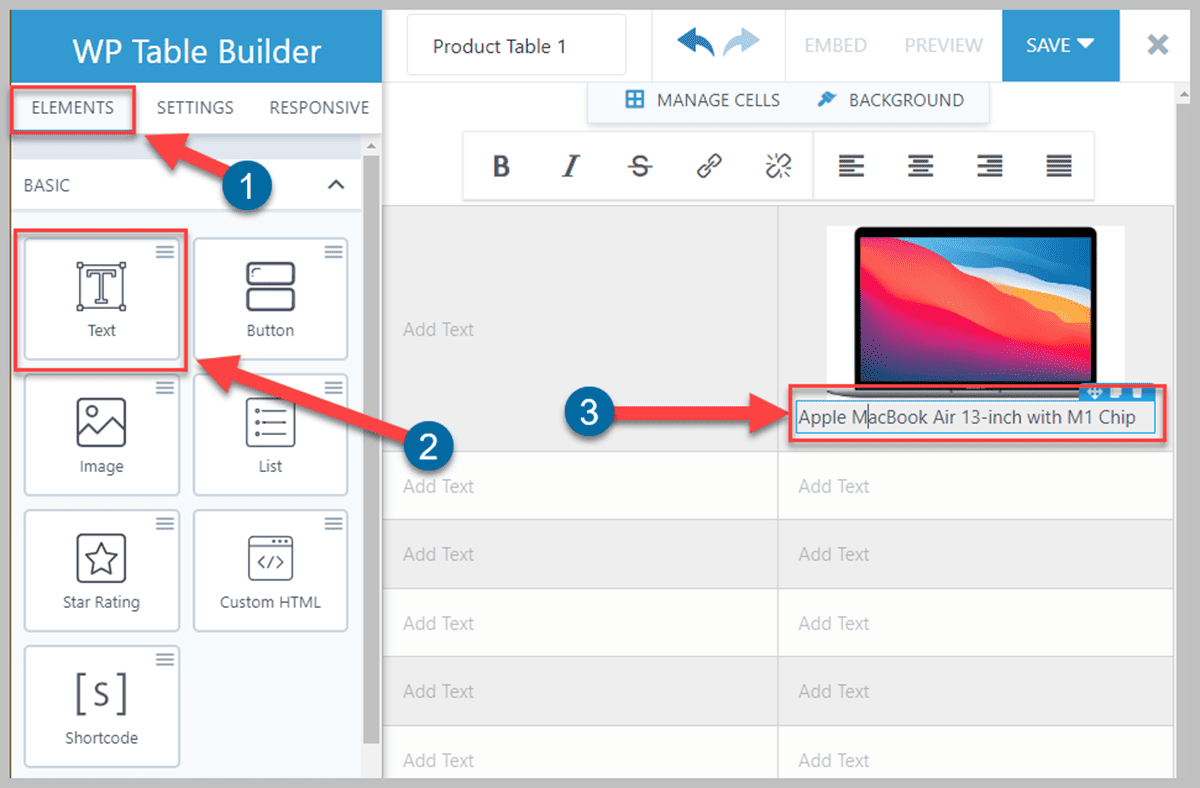Toggle italic formatting
Screen dimensions: 1200x788
coord(569,166)
